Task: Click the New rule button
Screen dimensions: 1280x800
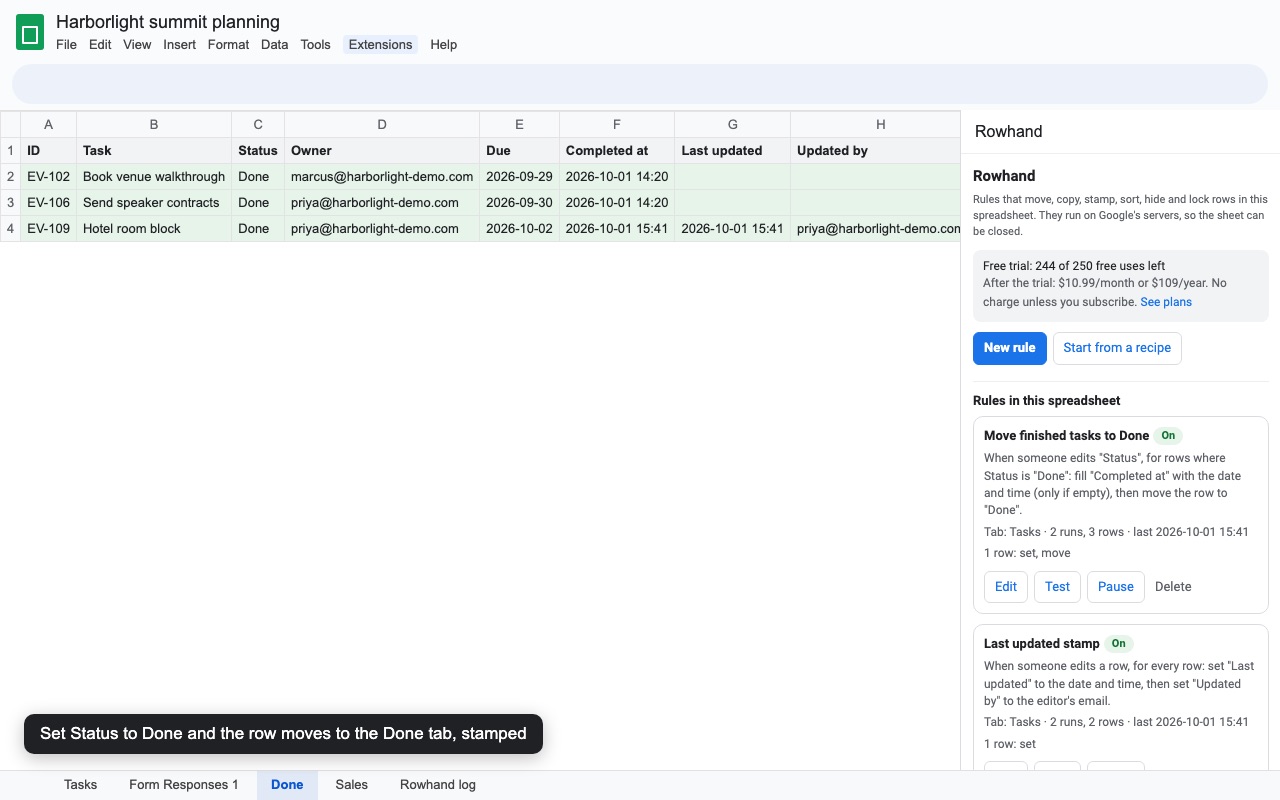Action: coord(1010,348)
